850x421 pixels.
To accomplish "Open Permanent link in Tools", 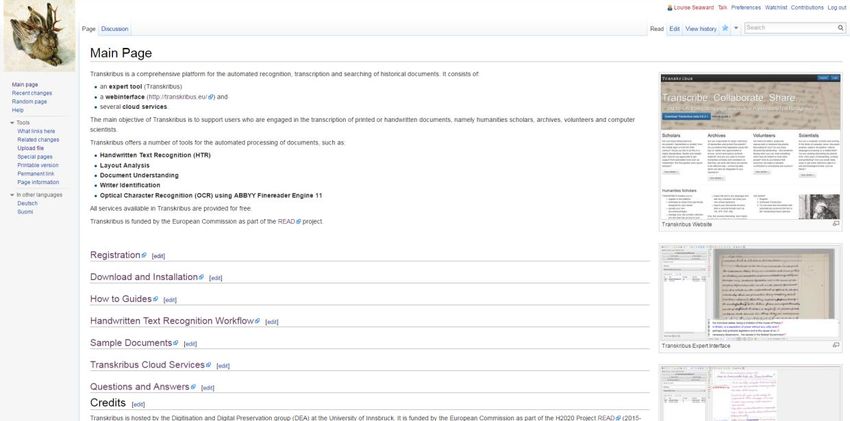I will (x=36, y=174).
